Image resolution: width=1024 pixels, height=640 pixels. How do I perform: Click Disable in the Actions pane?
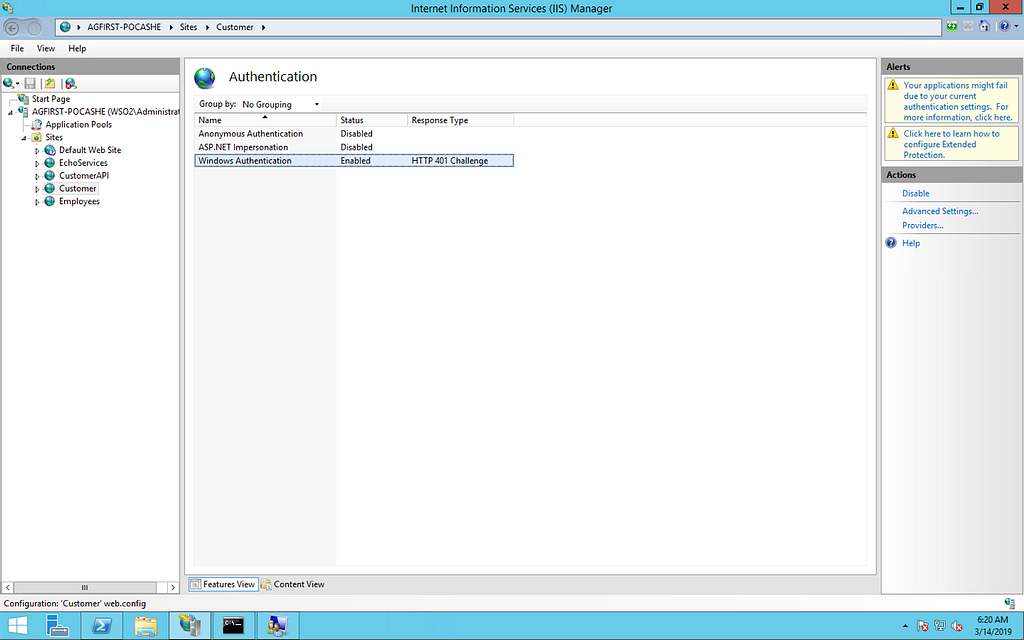916,193
